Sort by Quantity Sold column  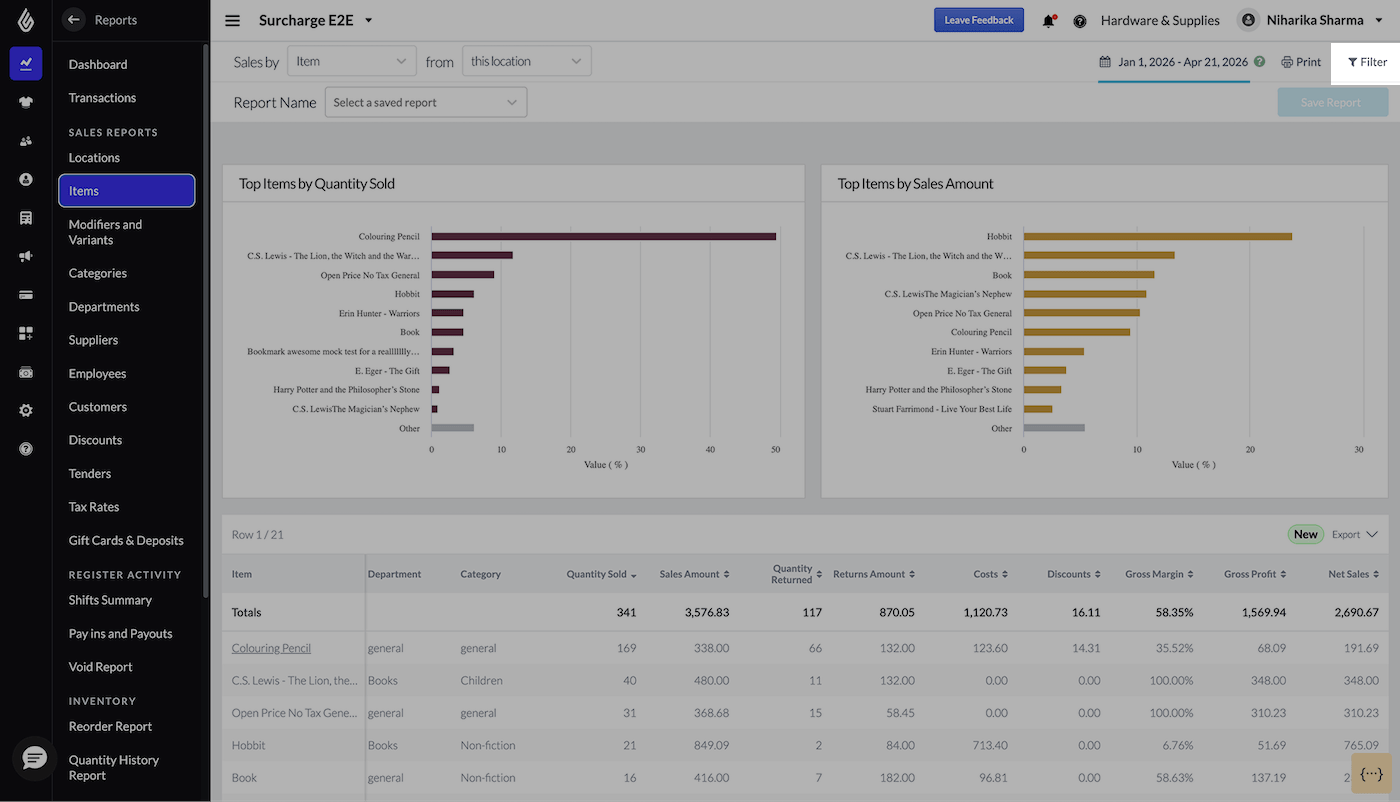(601, 574)
